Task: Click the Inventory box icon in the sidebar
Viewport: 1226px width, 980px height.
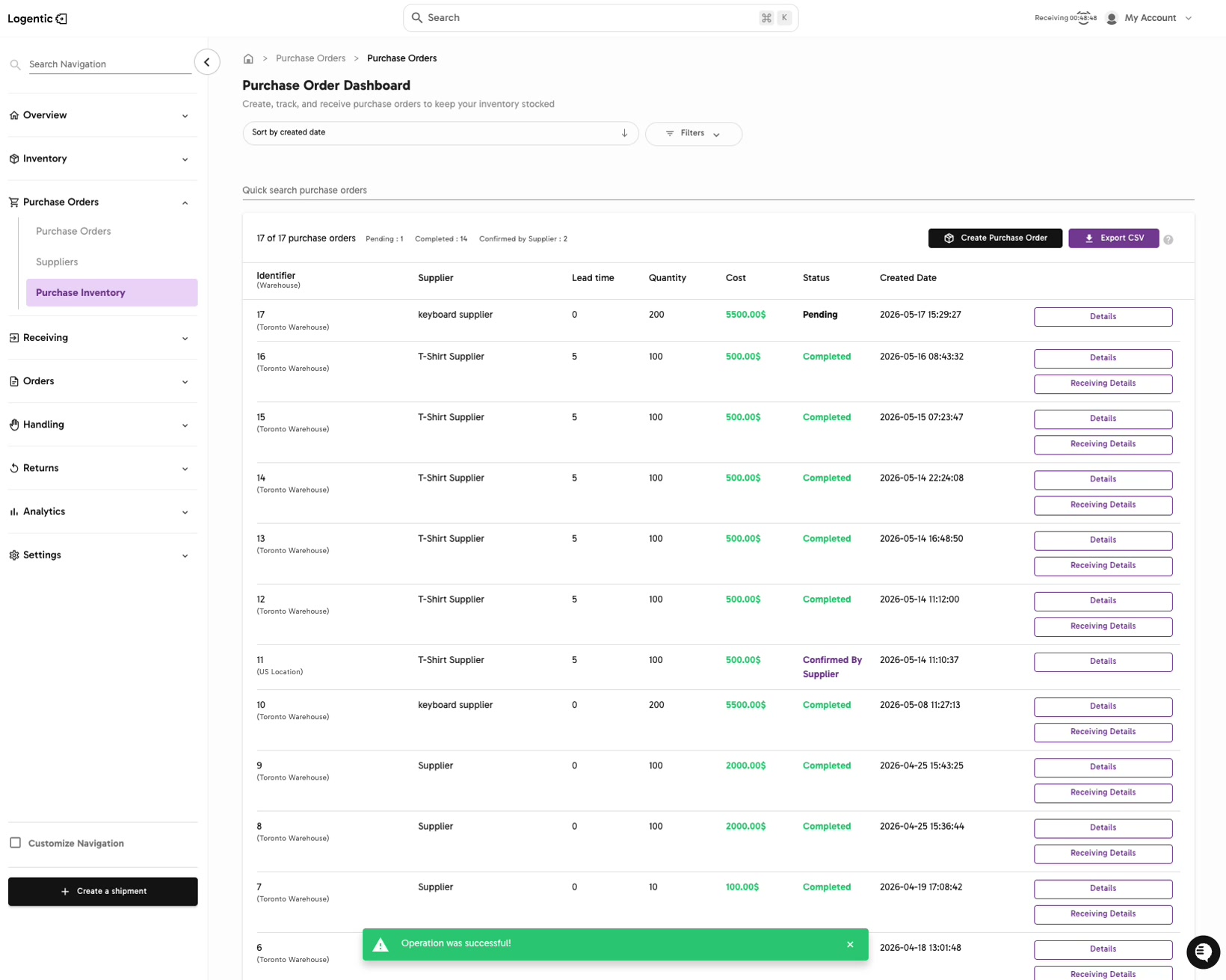Action: click(x=14, y=158)
